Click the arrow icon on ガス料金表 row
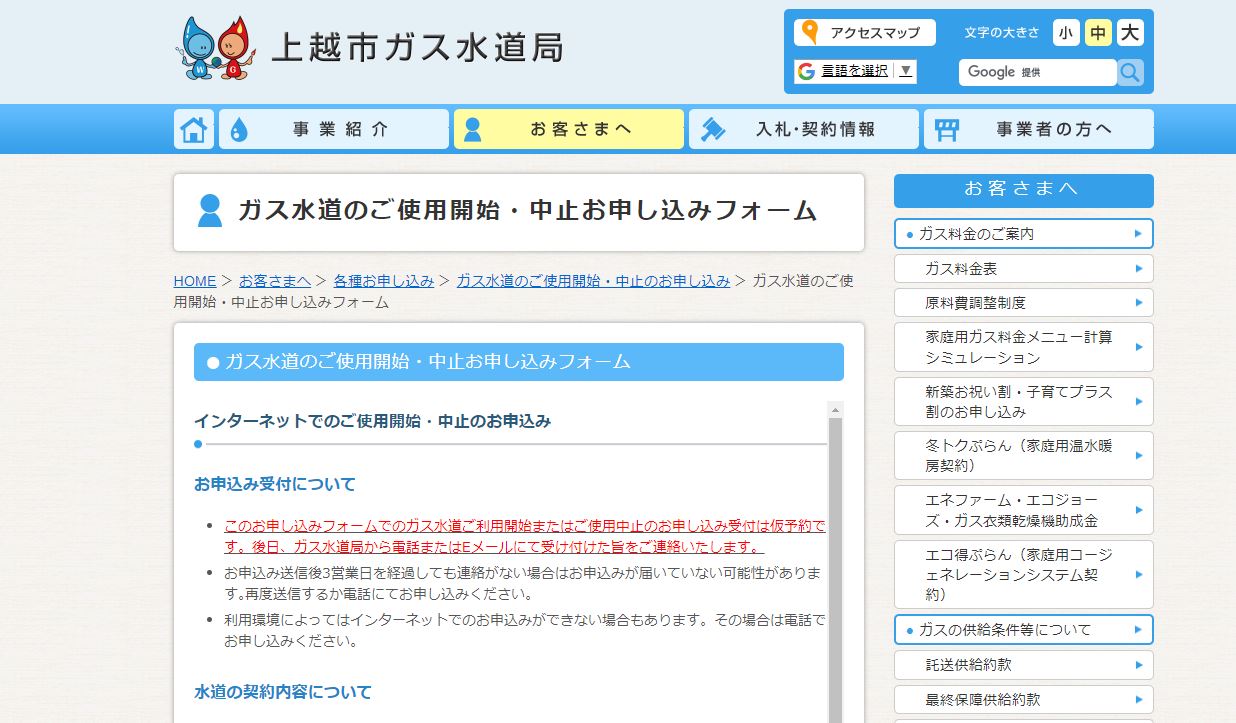 (1139, 268)
